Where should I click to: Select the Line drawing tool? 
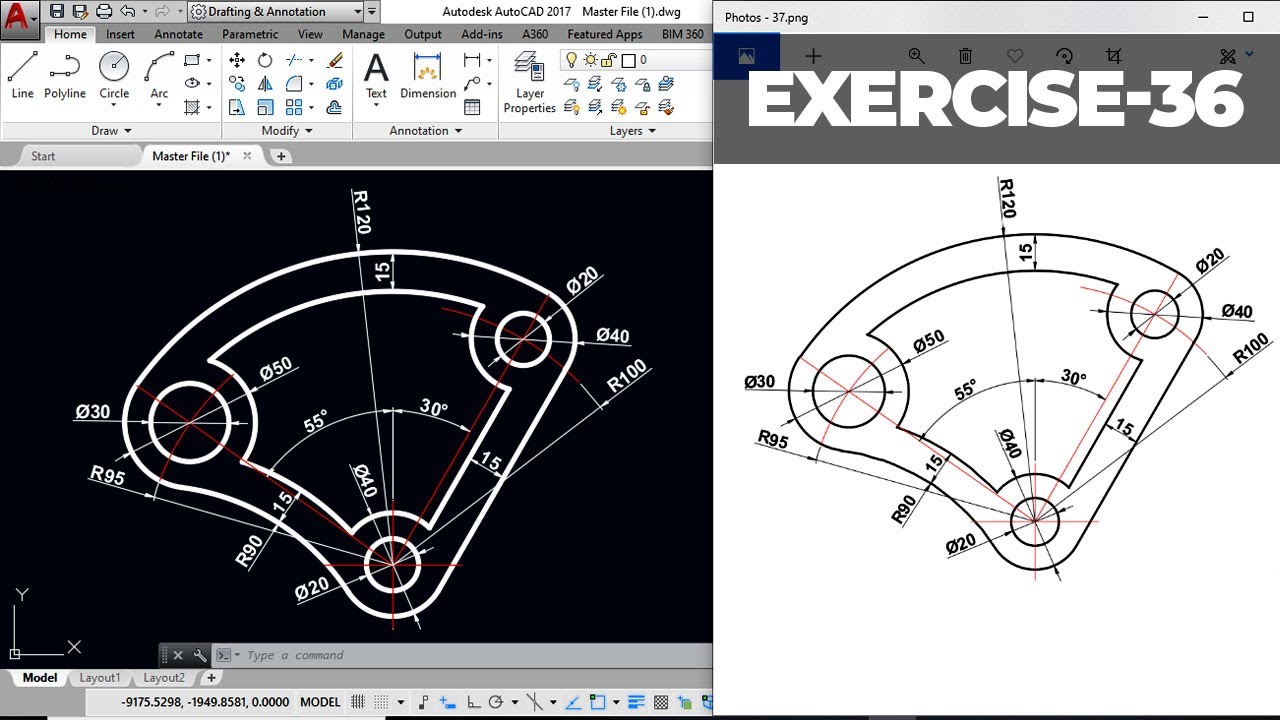tap(22, 76)
